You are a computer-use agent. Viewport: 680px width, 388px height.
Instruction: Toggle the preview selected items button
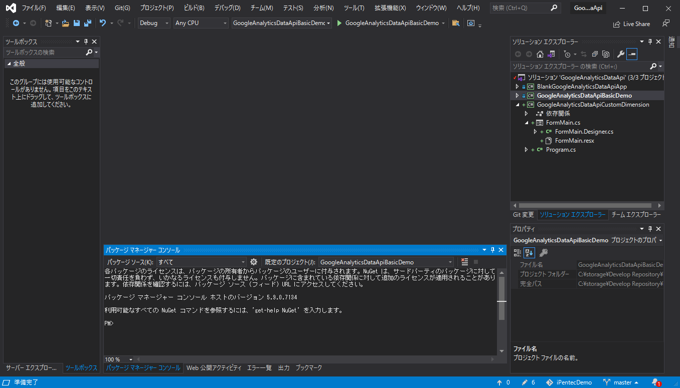(632, 54)
